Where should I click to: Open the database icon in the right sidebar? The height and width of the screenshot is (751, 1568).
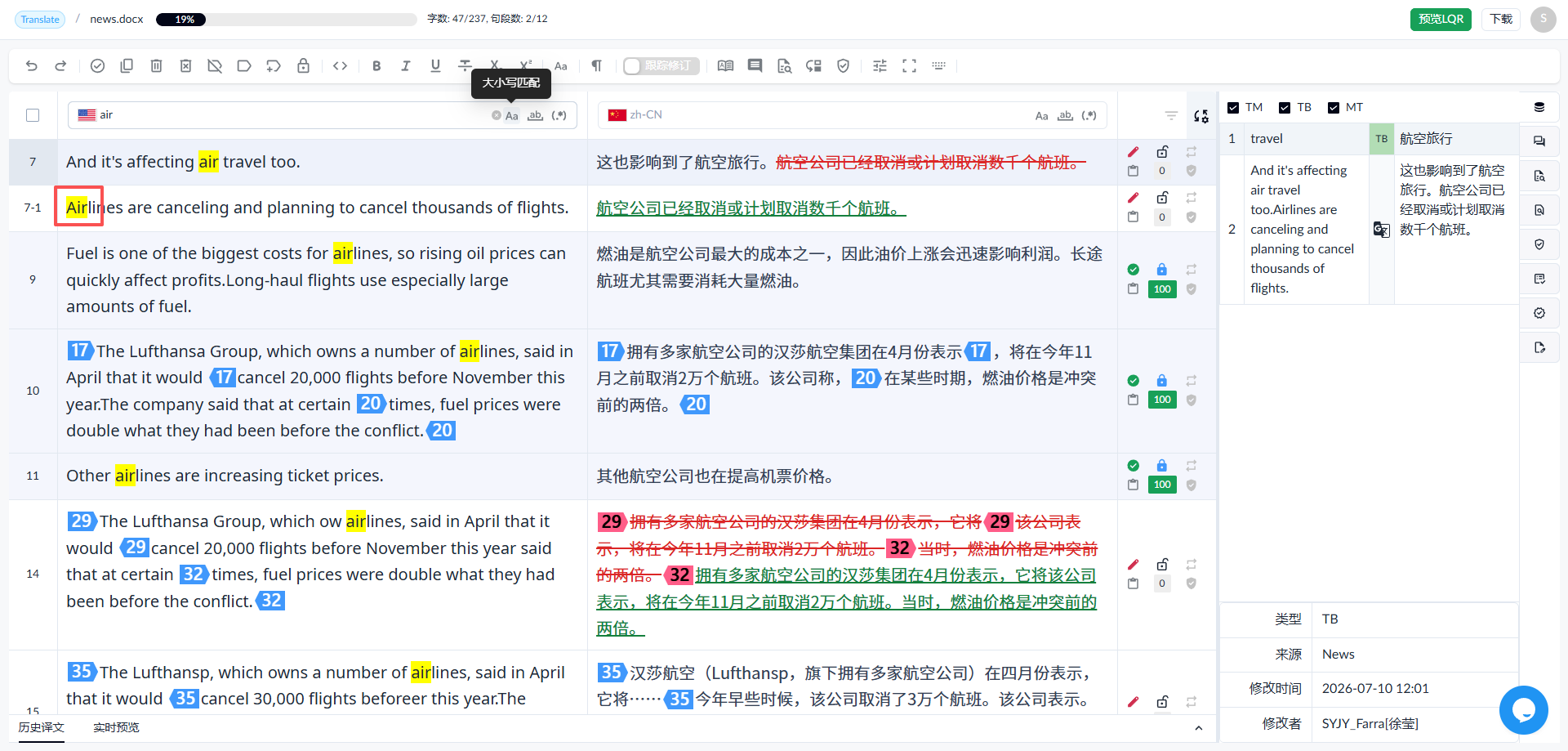click(1539, 107)
